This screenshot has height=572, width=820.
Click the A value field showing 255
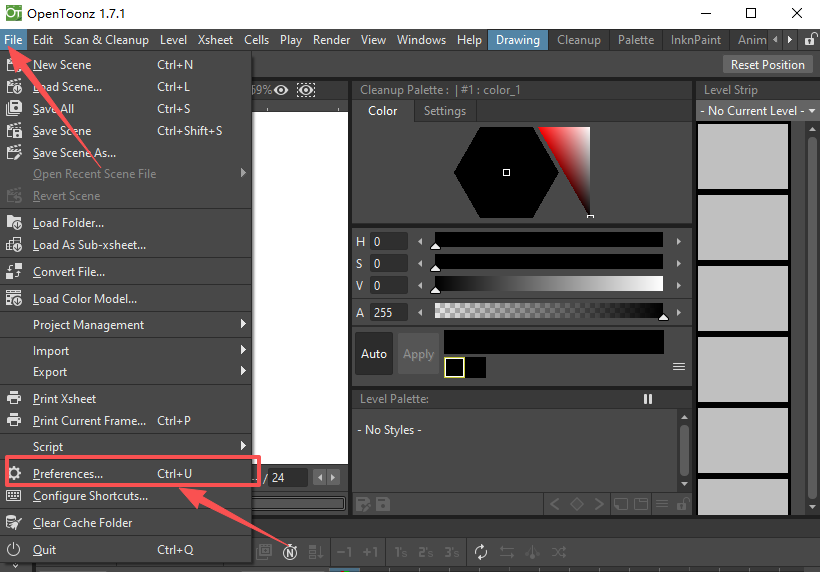pyautogui.click(x=389, y=313)
